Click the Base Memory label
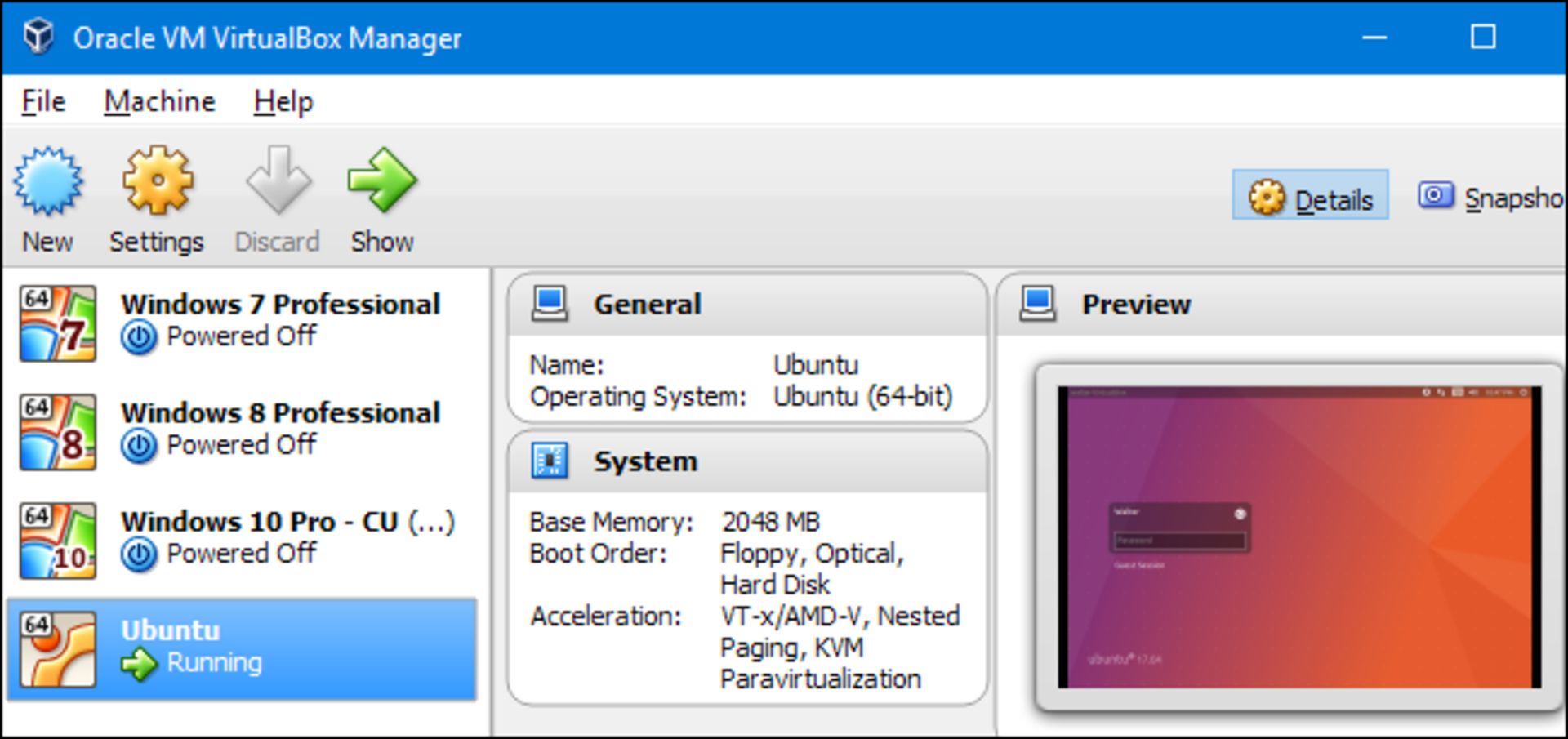The image size is (1568, 739). (612, 522)
